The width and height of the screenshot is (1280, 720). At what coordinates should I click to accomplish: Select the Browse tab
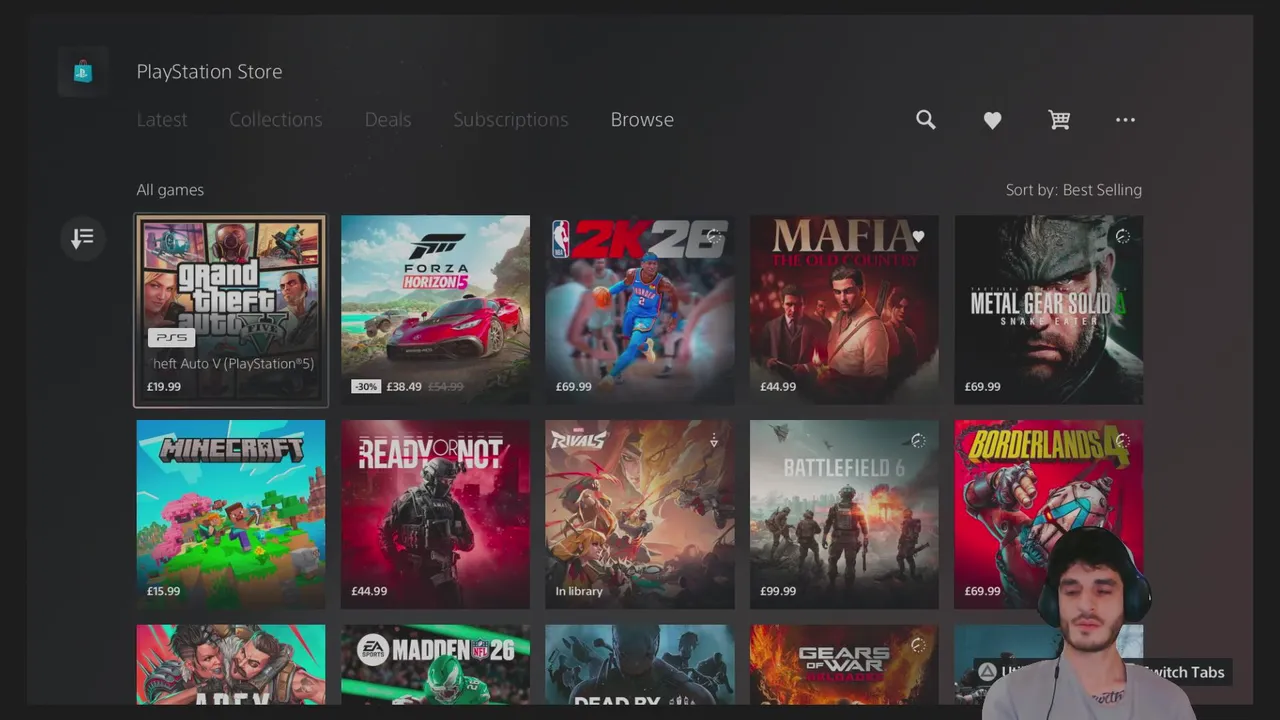[x=642, y=119]
